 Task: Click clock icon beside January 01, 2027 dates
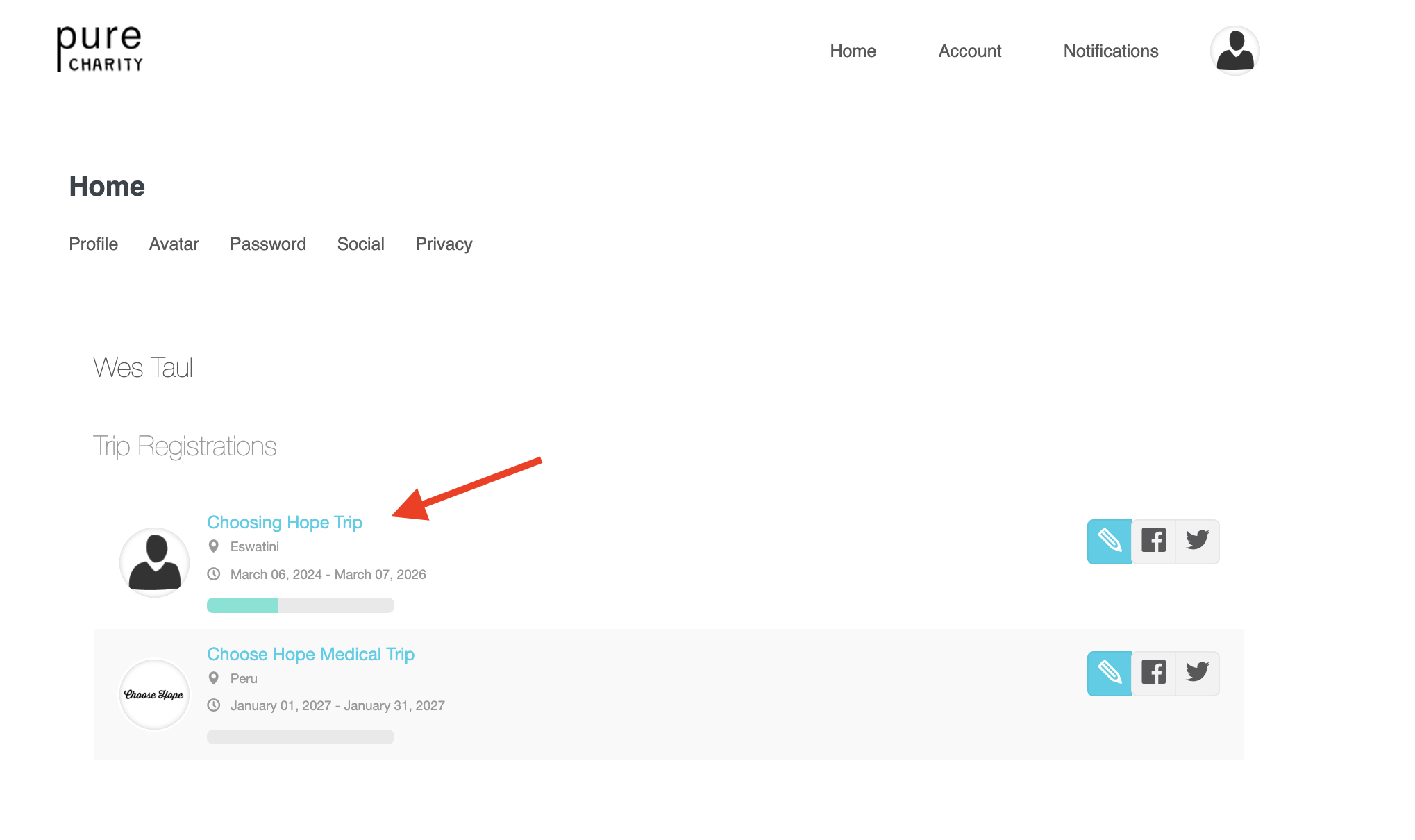point(214,705)
